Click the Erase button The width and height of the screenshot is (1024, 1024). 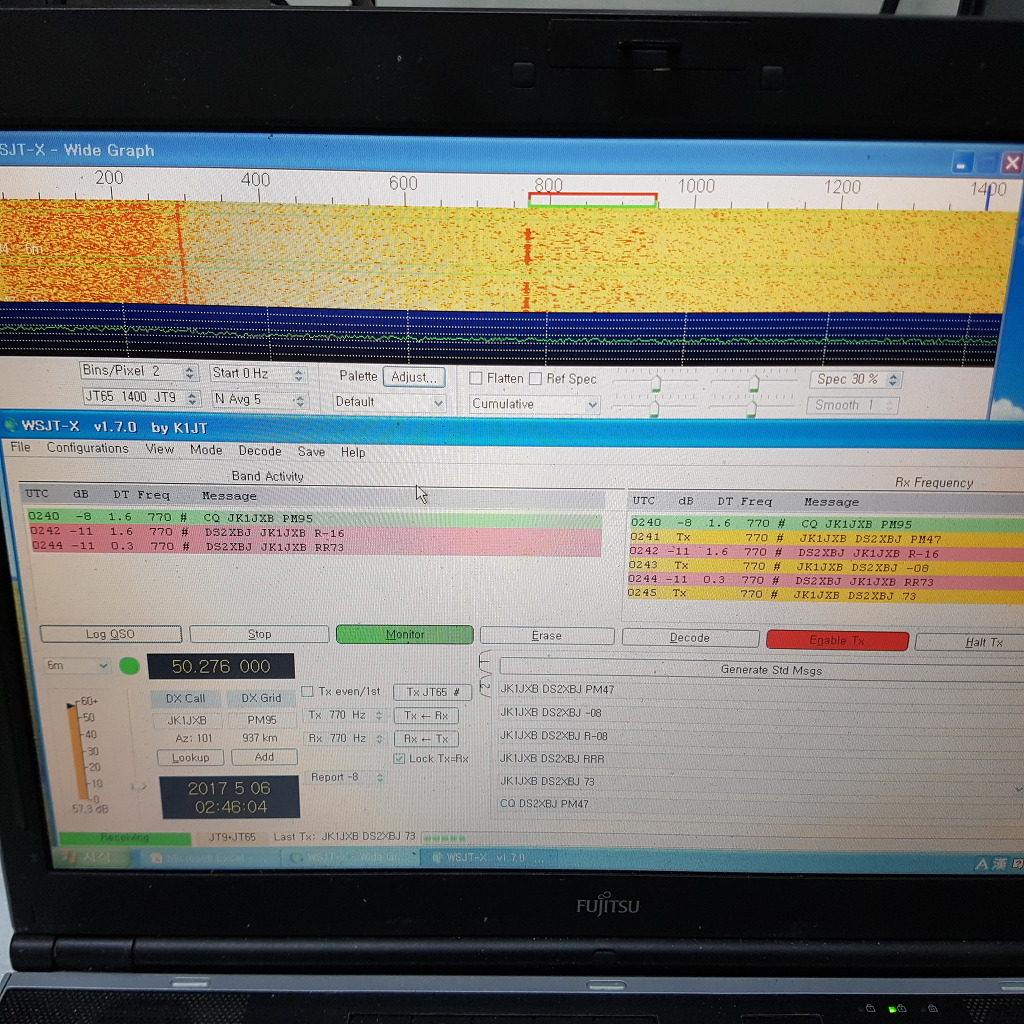[x=547, y=635]
